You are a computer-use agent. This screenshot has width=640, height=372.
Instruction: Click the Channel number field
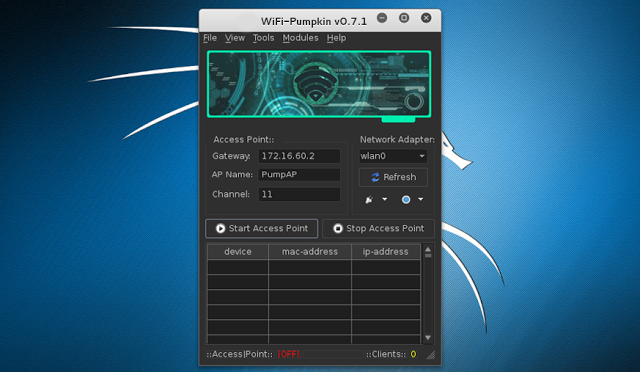pyautogui.click(x=299, y=194)
